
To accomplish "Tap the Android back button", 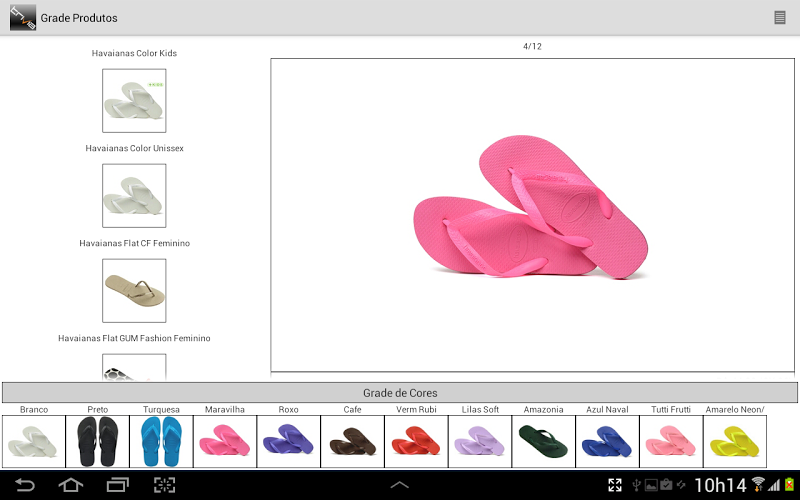I will click(24, 485).
